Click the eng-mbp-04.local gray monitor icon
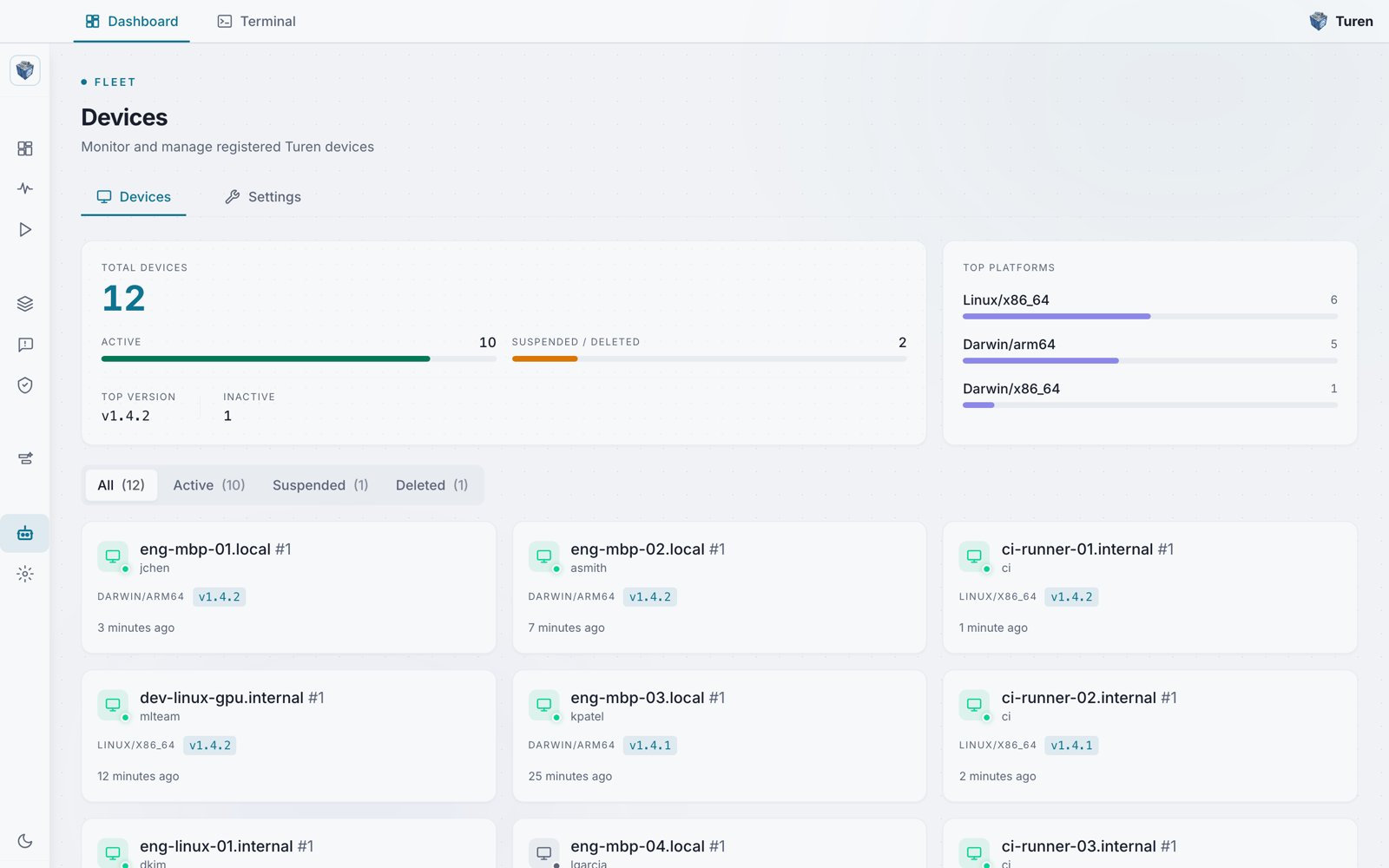Screen dimensions: 1389x868 543,853
